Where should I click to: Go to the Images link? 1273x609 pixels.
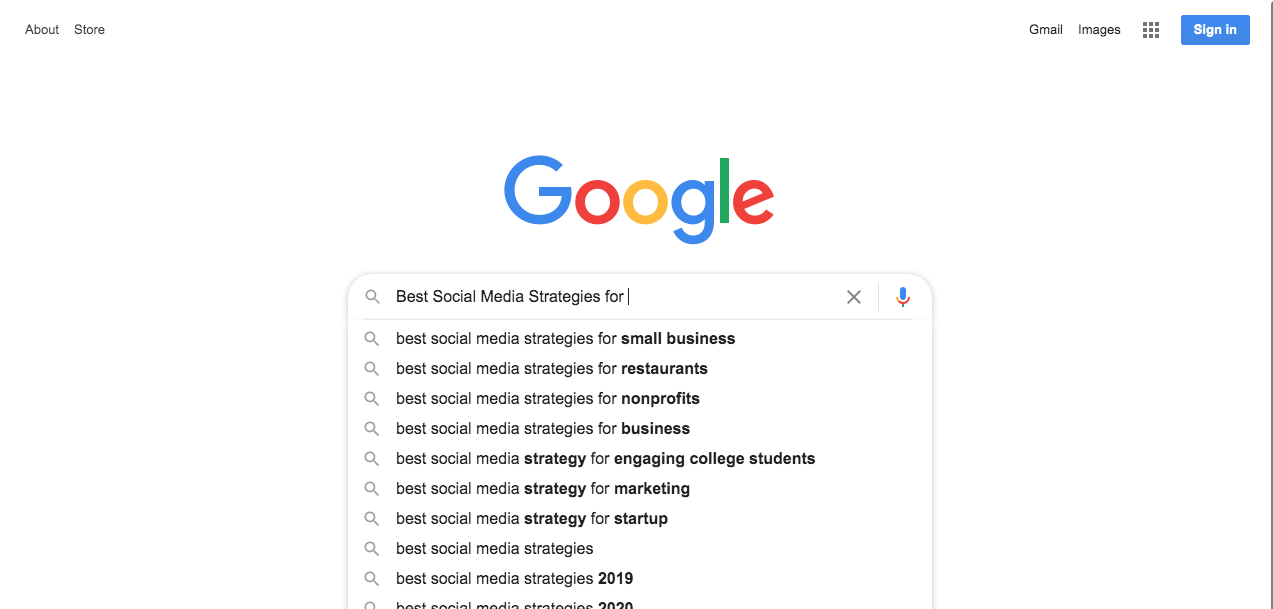pos(1099,30)
